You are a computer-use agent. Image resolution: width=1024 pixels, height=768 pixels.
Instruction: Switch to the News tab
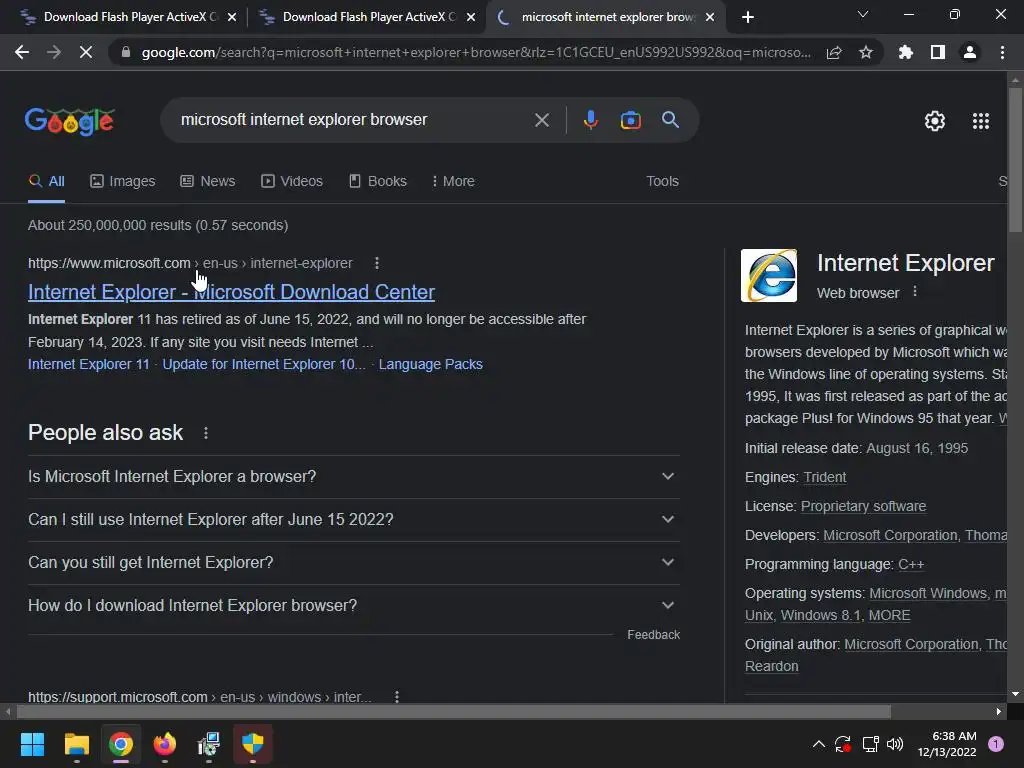[208, 181]
